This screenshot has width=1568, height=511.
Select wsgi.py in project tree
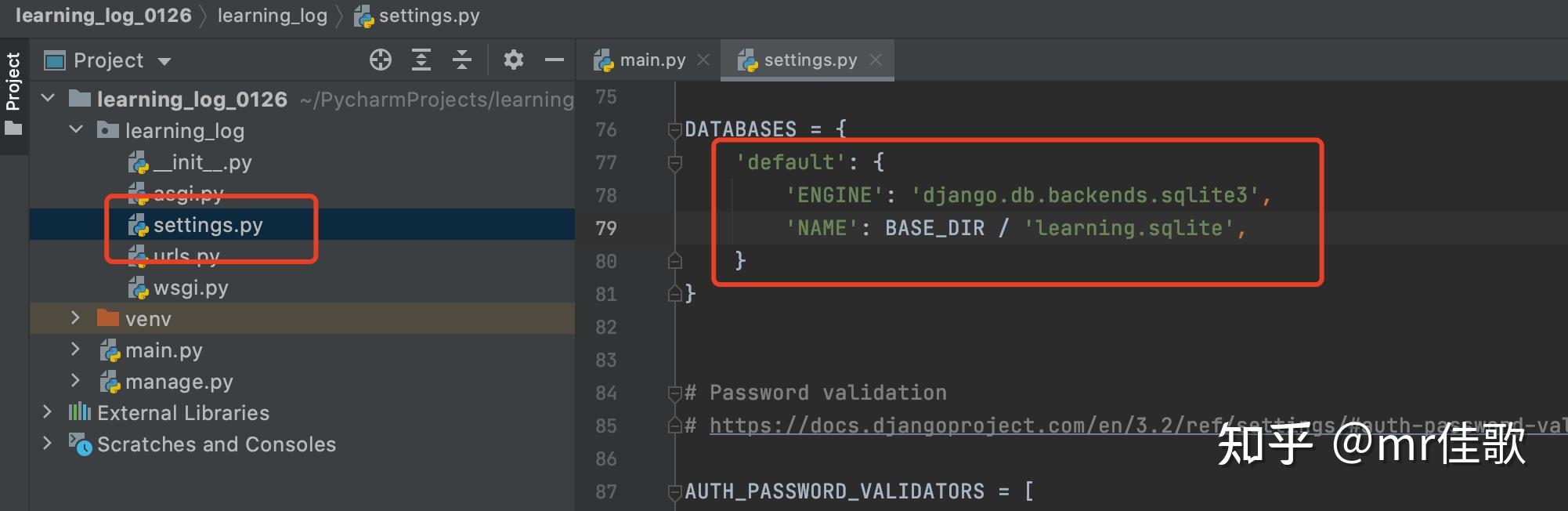[190, 288]
